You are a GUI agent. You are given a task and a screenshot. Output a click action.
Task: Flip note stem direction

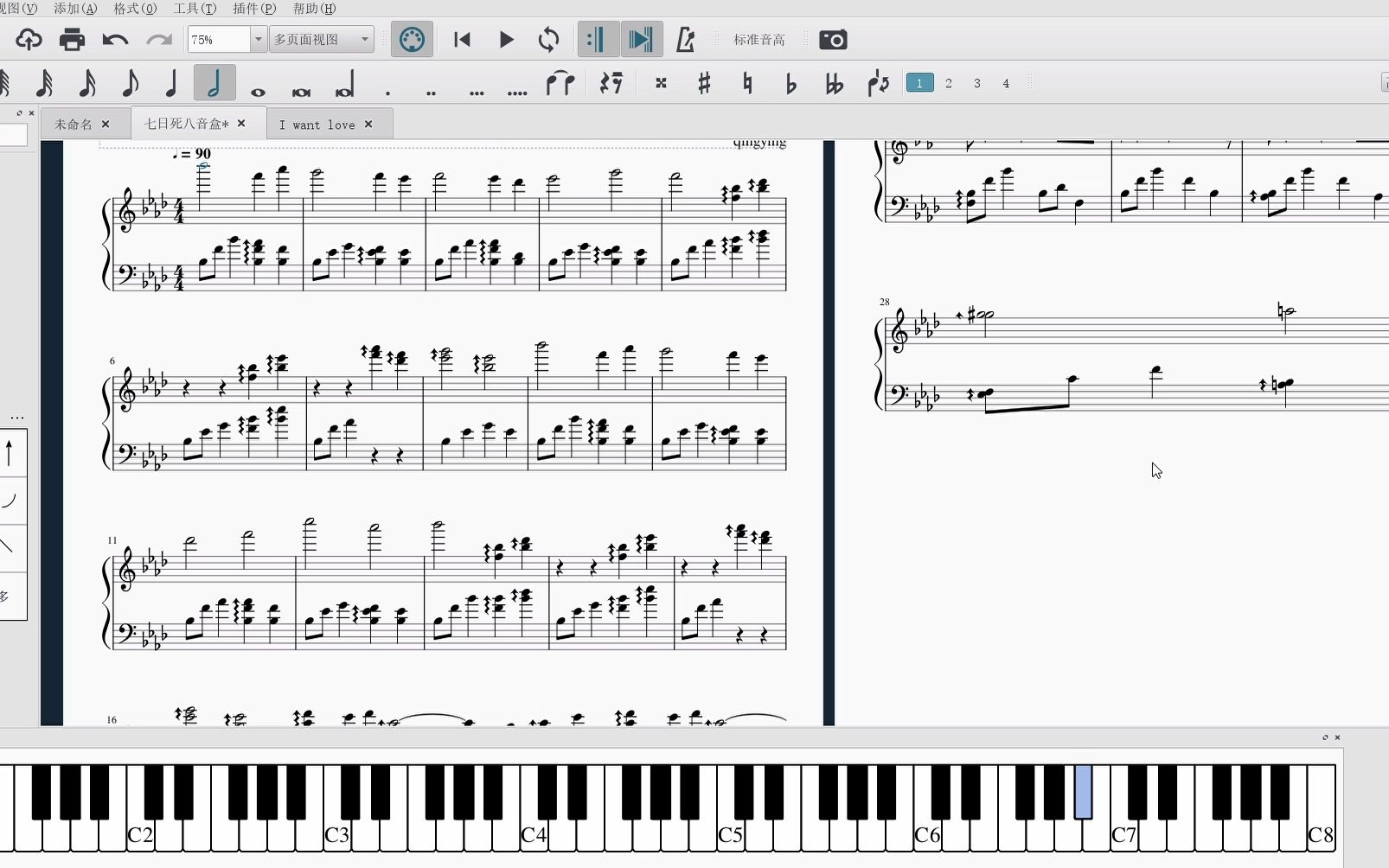coord(878,84)
